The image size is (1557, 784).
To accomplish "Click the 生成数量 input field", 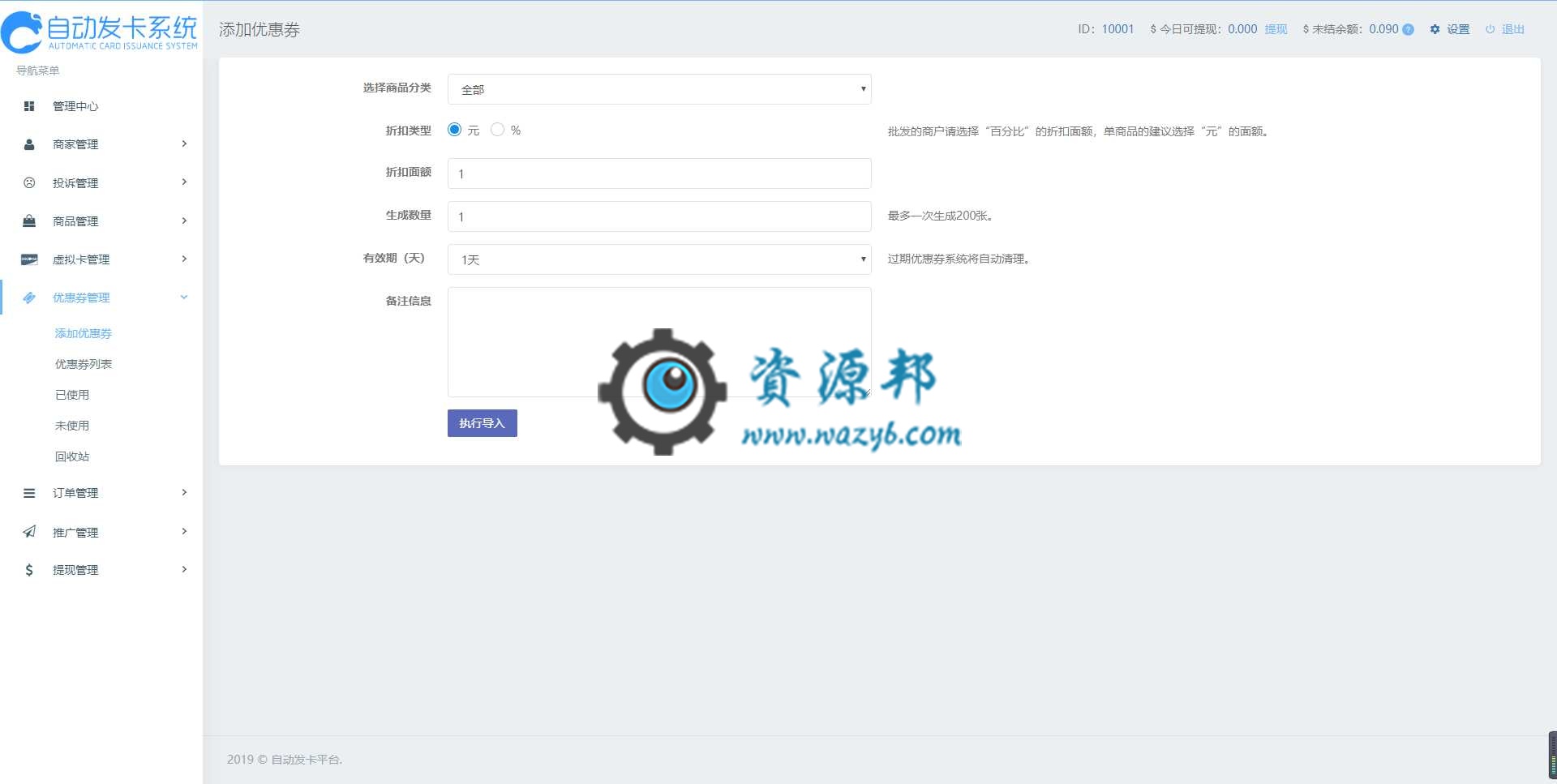I will click(x=659, y=216).
